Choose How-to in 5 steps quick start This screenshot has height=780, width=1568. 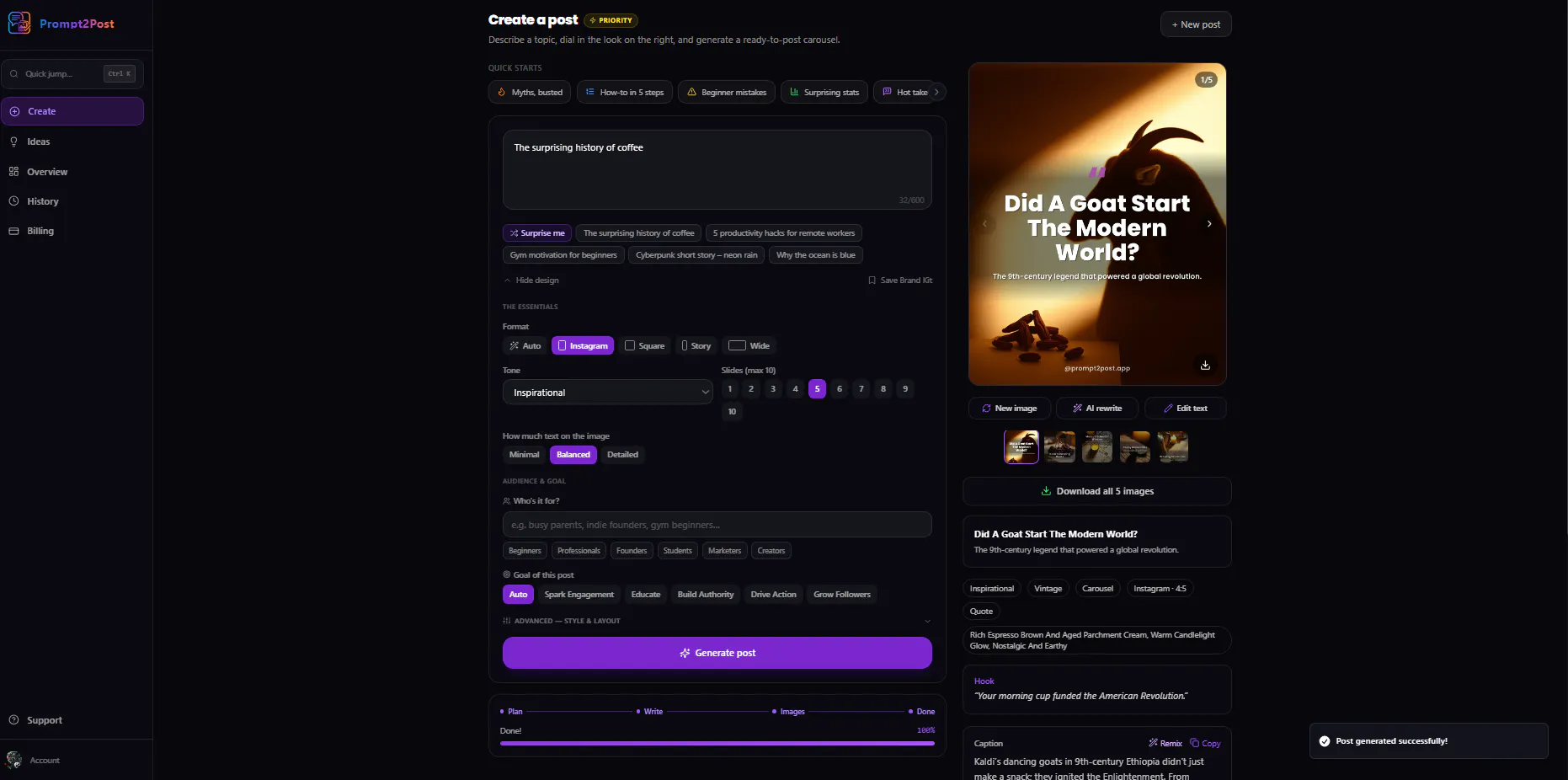[625, 92]
